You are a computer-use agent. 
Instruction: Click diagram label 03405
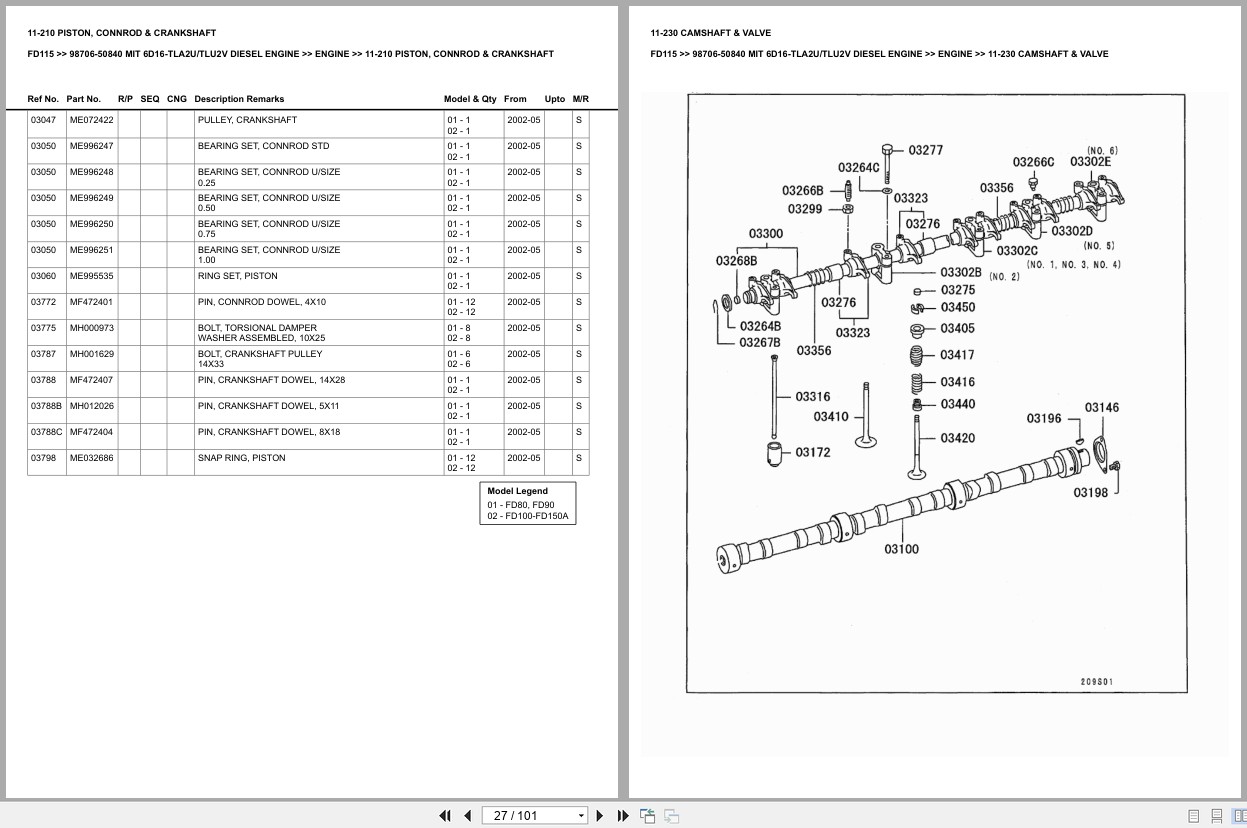(957, 328)
